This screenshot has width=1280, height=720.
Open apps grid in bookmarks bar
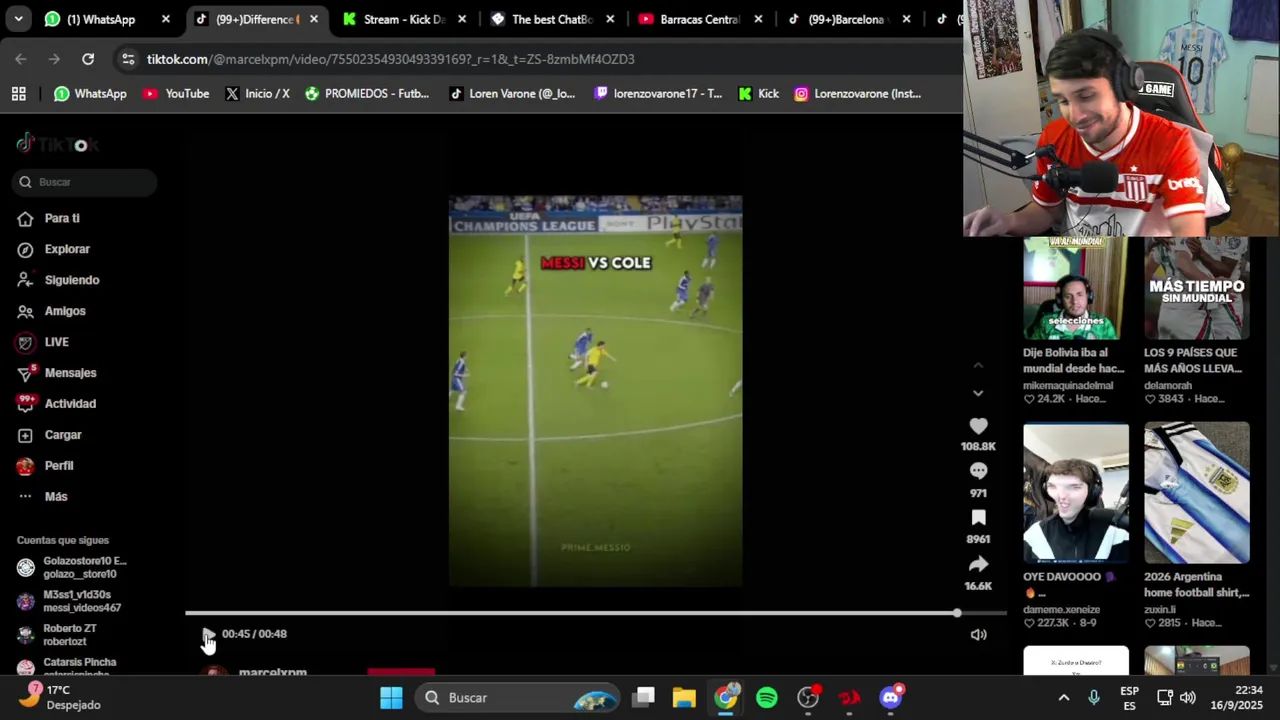[x=18, y=94]
